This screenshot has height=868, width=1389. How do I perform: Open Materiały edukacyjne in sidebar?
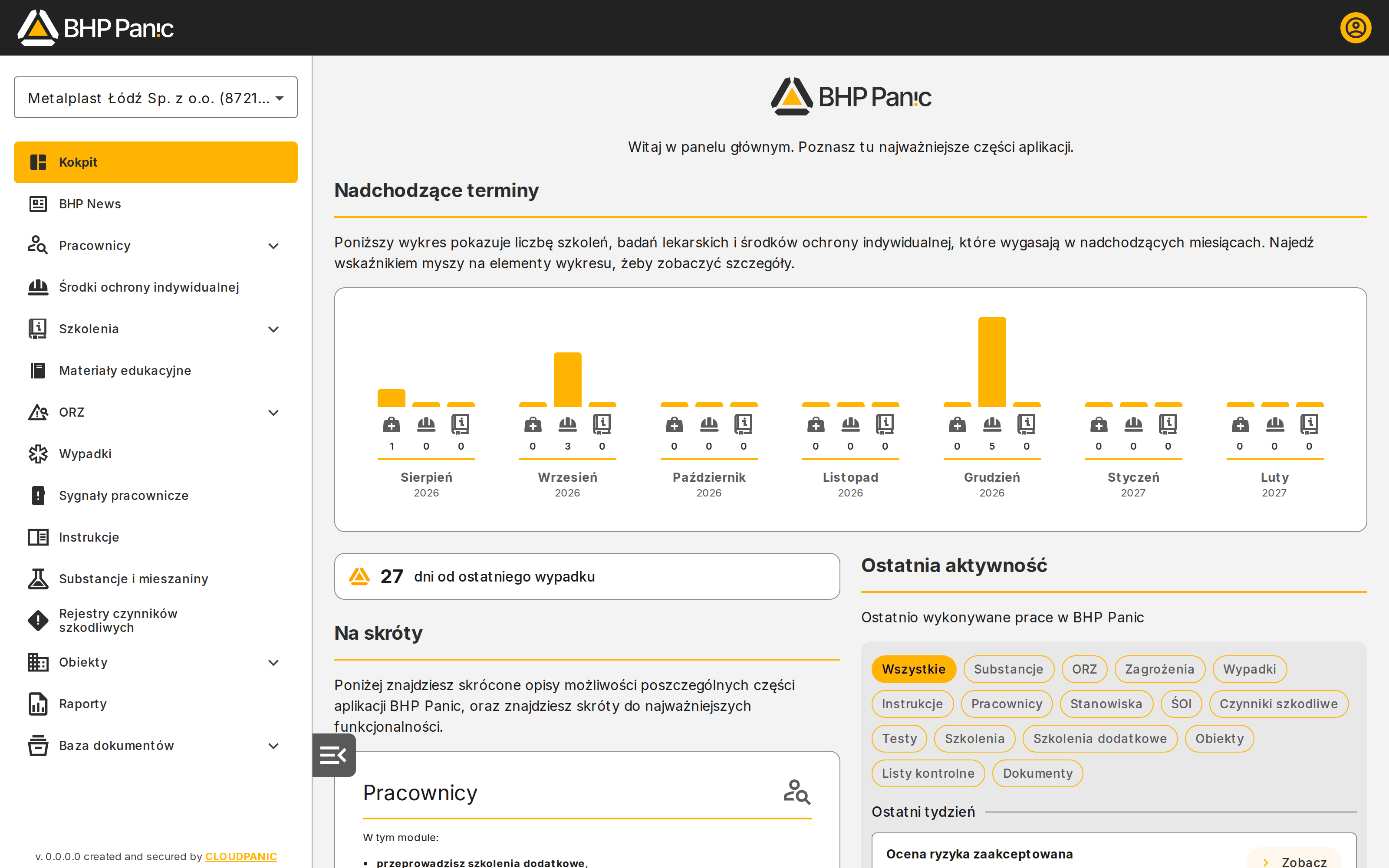[x=155, y=370]
